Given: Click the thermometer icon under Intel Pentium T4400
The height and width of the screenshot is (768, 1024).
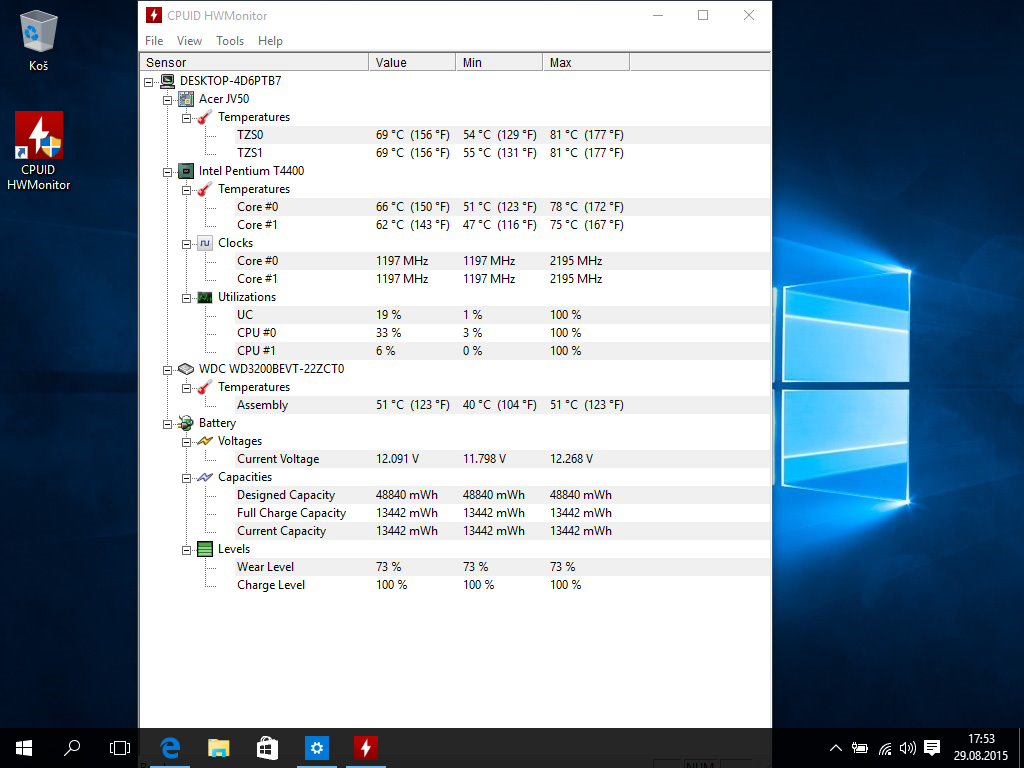Looking at the screenshot, I should (205, 189).
